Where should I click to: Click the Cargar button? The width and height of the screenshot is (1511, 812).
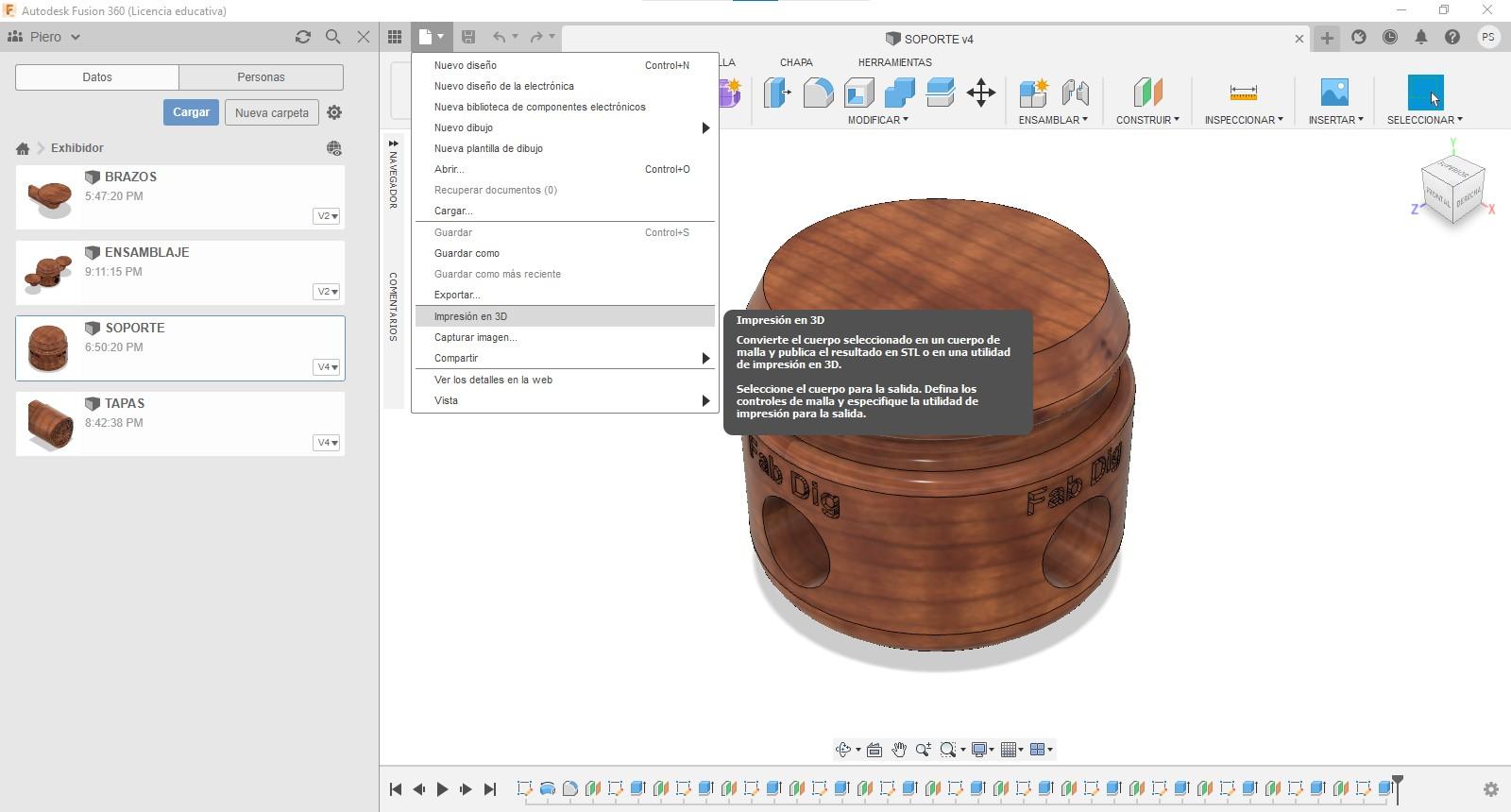191,112
